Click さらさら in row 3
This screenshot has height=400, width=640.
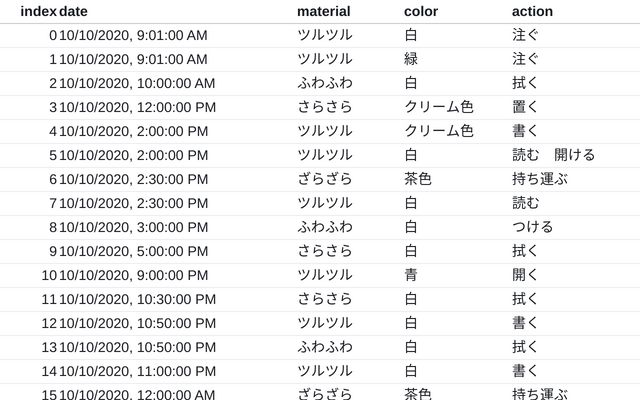point(324,107)
